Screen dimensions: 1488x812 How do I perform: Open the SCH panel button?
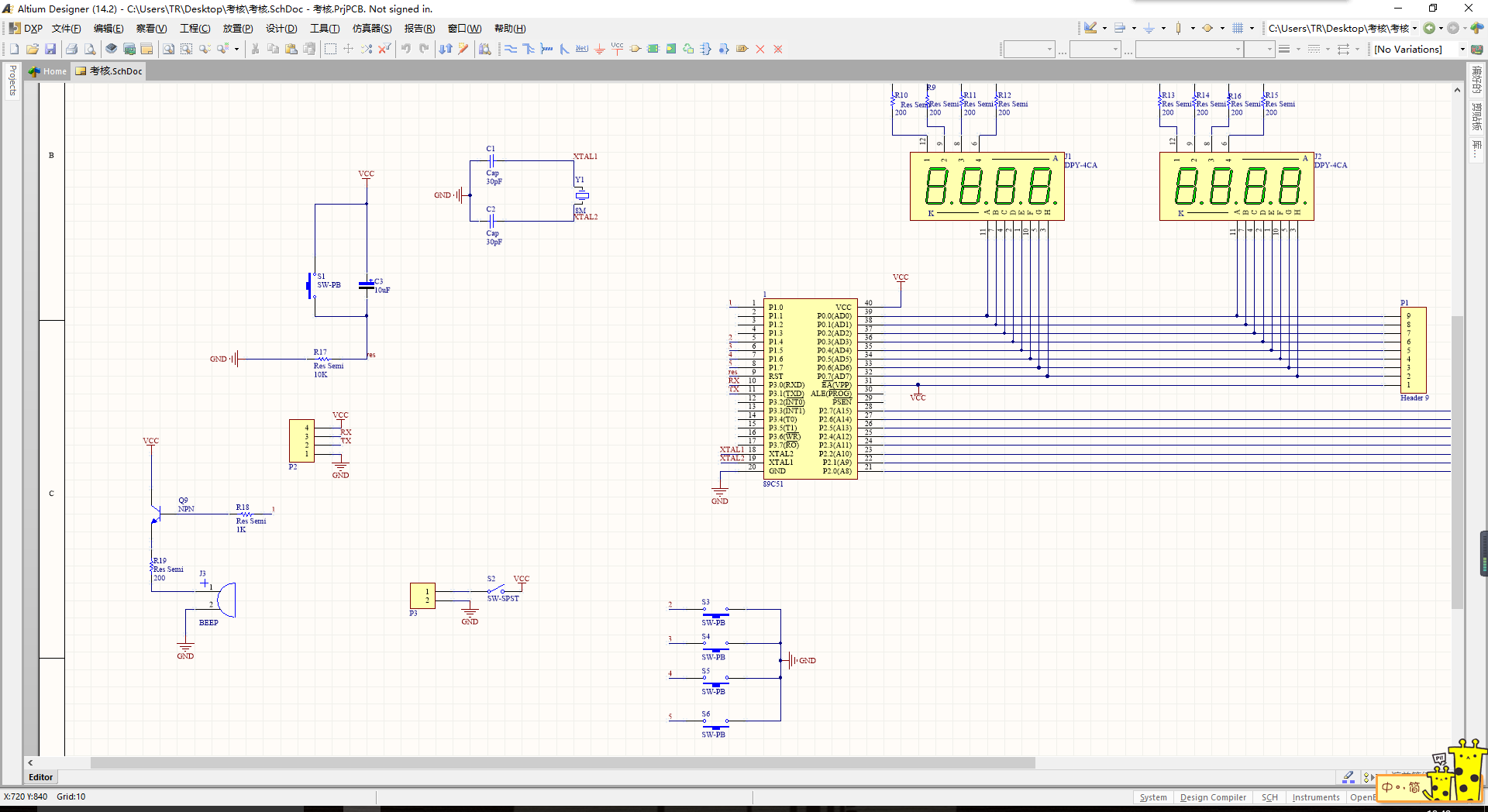[1269, 797]
